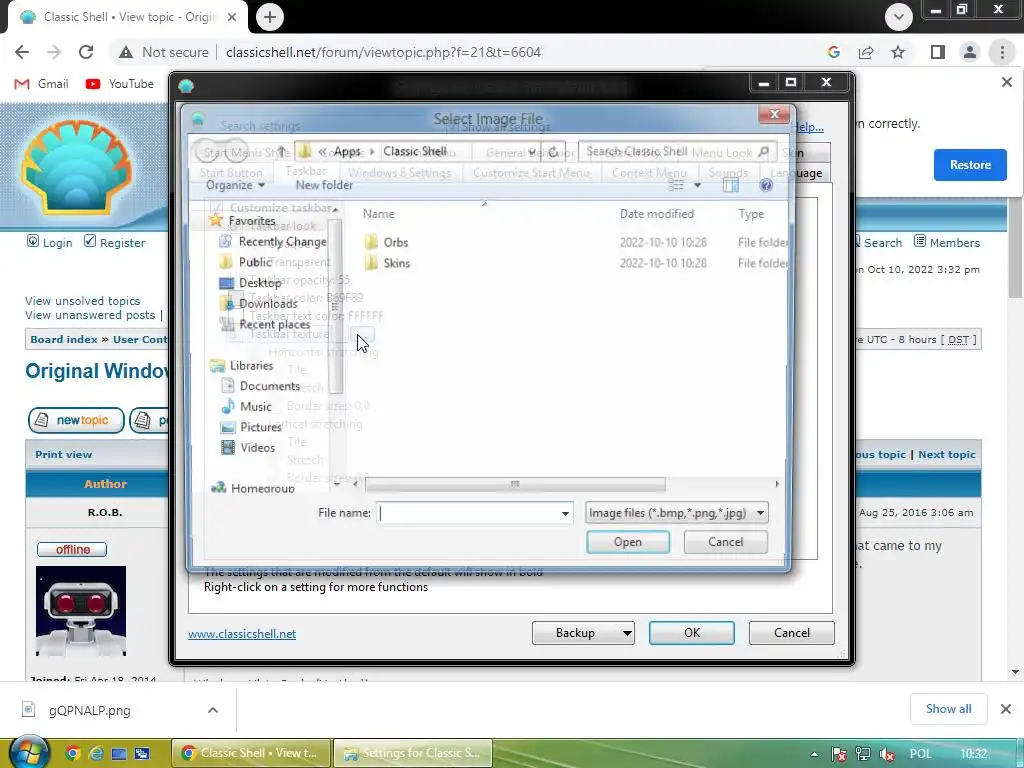The width and height of the screenshot is (1024, 768).
Task: Open the Chrome side panel icon
Action: [x=938, y=52]
